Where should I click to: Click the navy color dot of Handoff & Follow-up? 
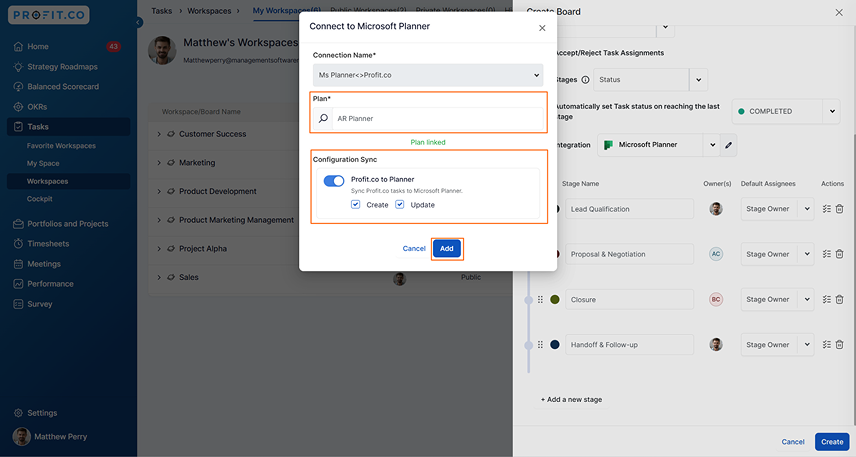[x=555, y=345]
